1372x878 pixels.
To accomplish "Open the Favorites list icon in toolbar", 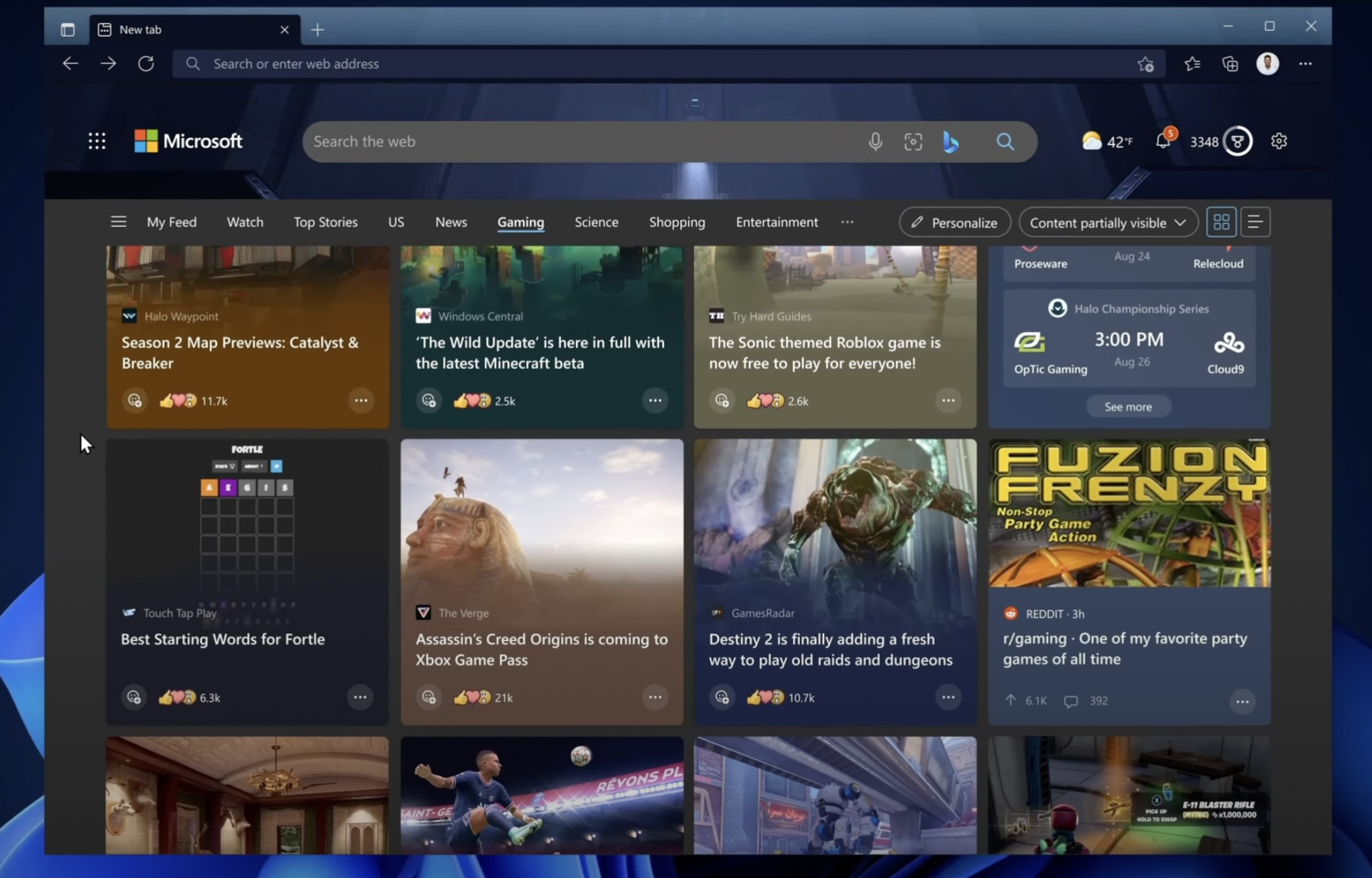I will tap(1192, 63).
